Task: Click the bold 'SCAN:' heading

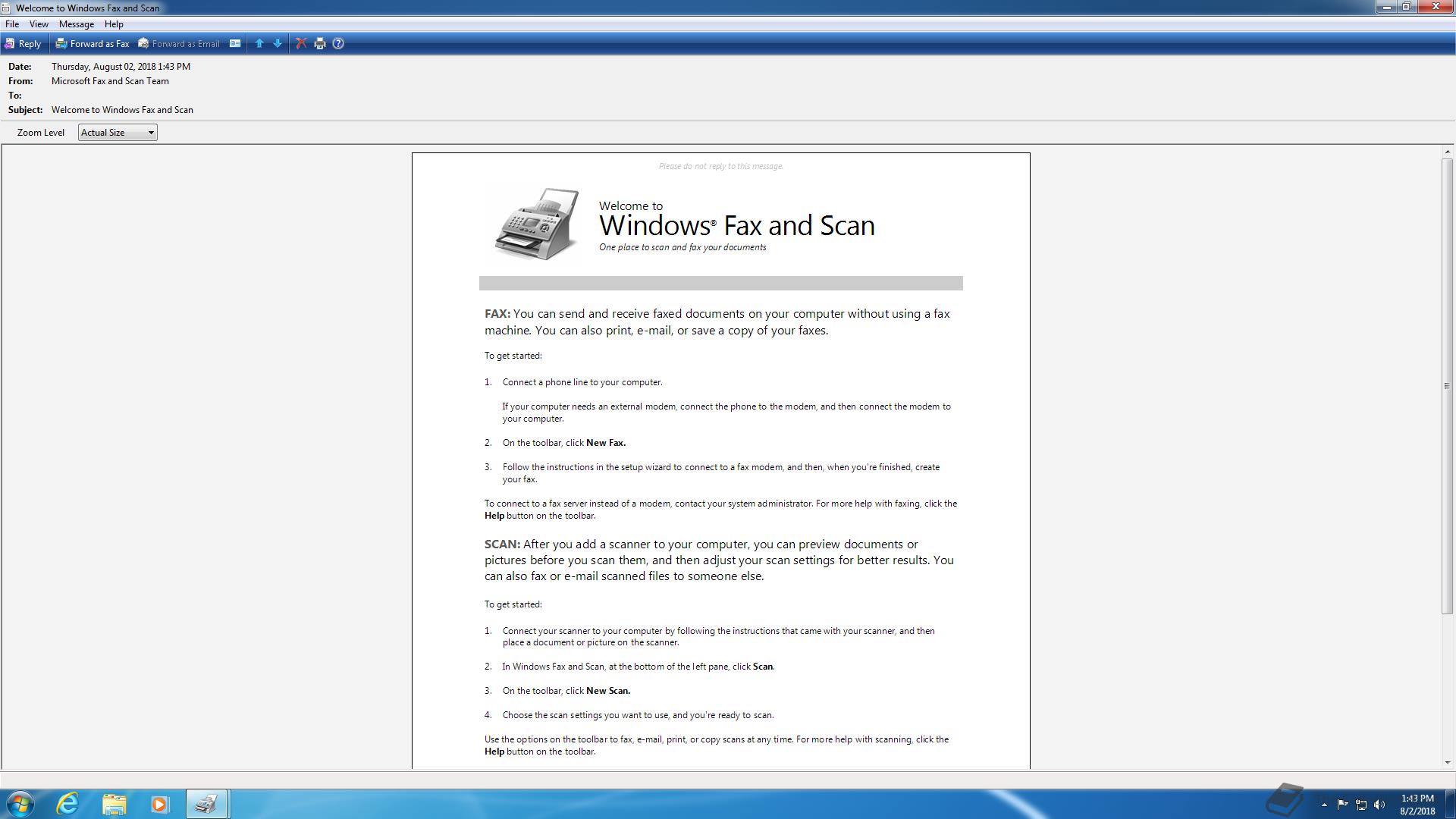Action: pos(502,544)
